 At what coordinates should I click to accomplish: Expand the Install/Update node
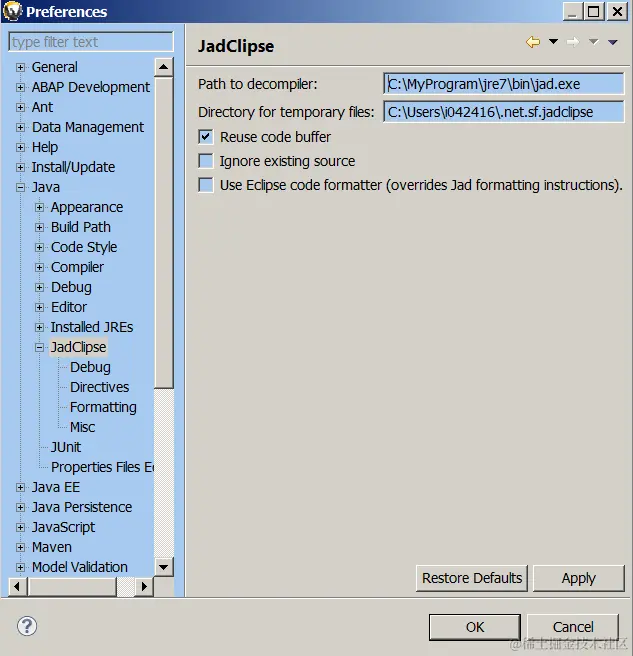point(20,167)
